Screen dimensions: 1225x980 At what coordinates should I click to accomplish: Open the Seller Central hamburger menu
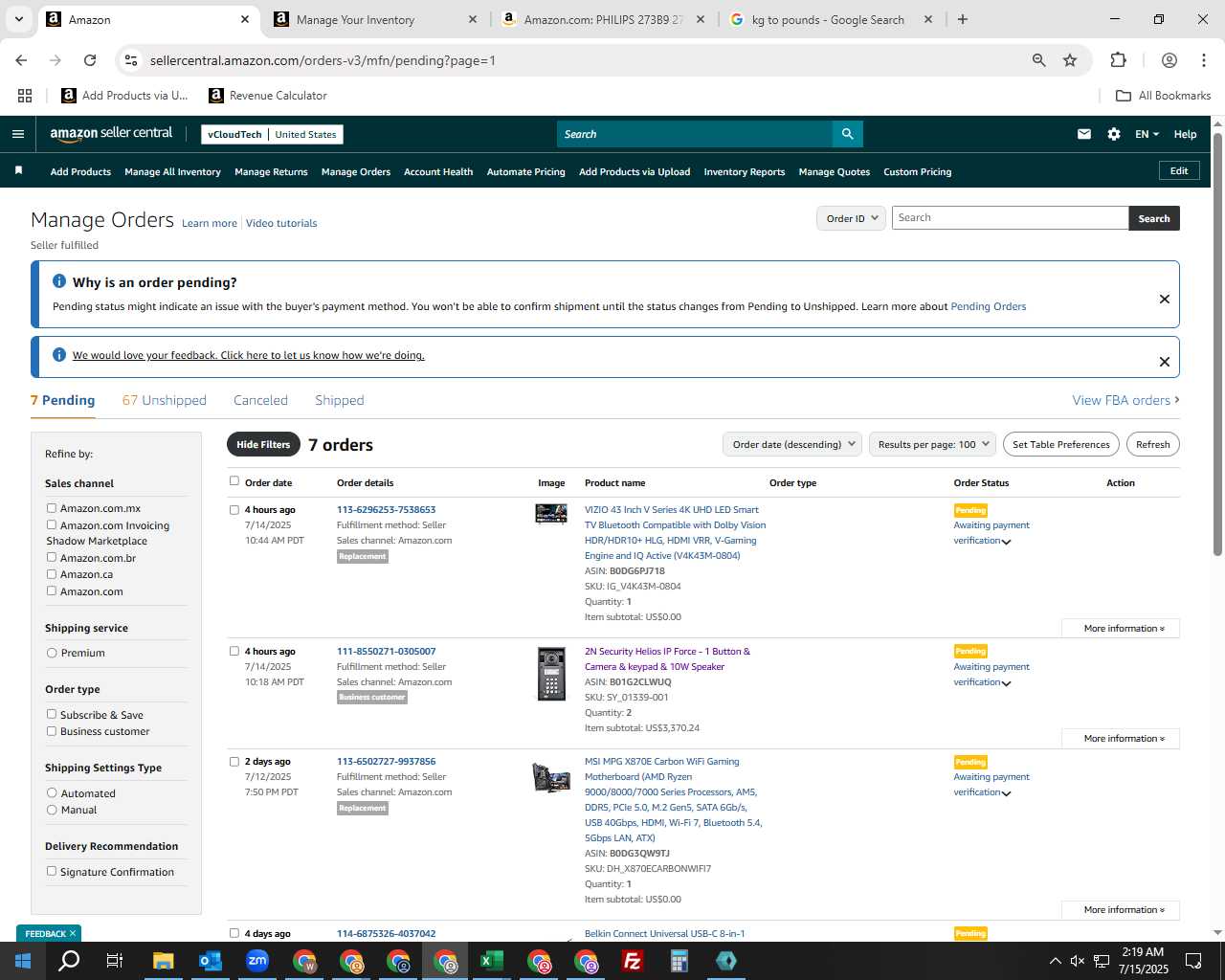pyautogui.click(x=17, y=134)
